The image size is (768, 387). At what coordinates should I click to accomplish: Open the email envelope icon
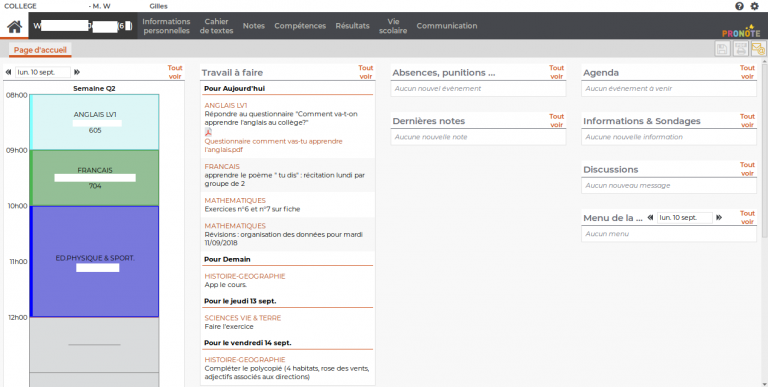click(x=758, y=48)
